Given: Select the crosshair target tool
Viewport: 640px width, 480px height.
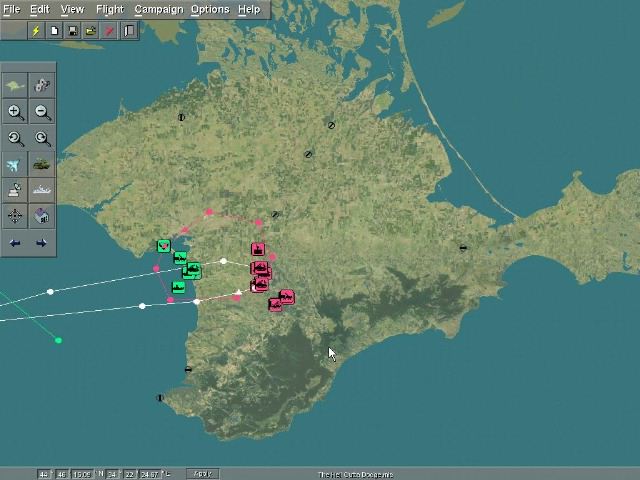Looking at the screenshot, I should pos(15,216).
